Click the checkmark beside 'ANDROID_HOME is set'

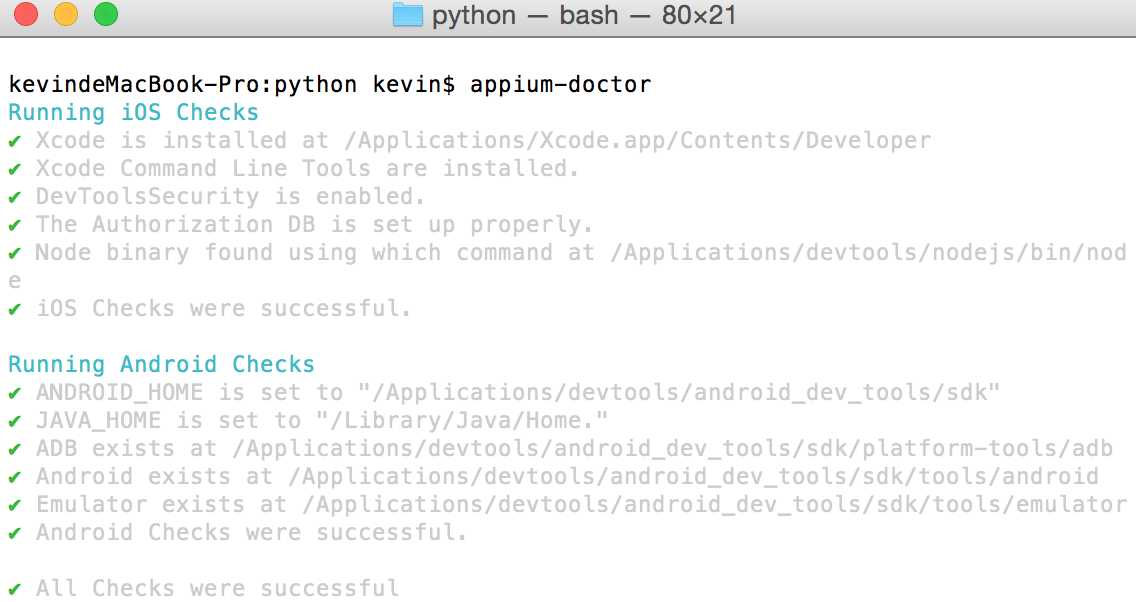[x=14, y=393]
